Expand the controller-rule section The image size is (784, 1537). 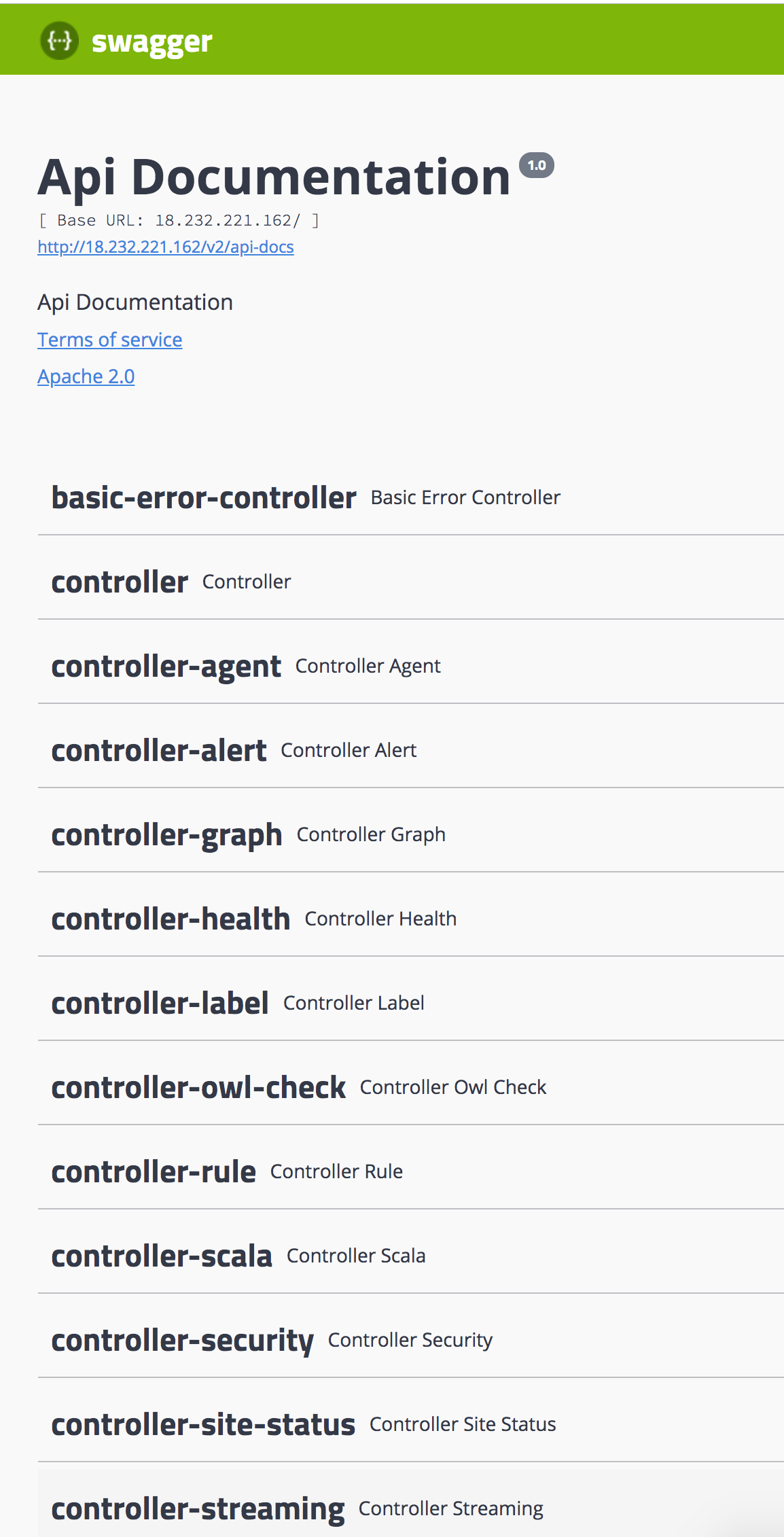click(x=154, y=1172)
